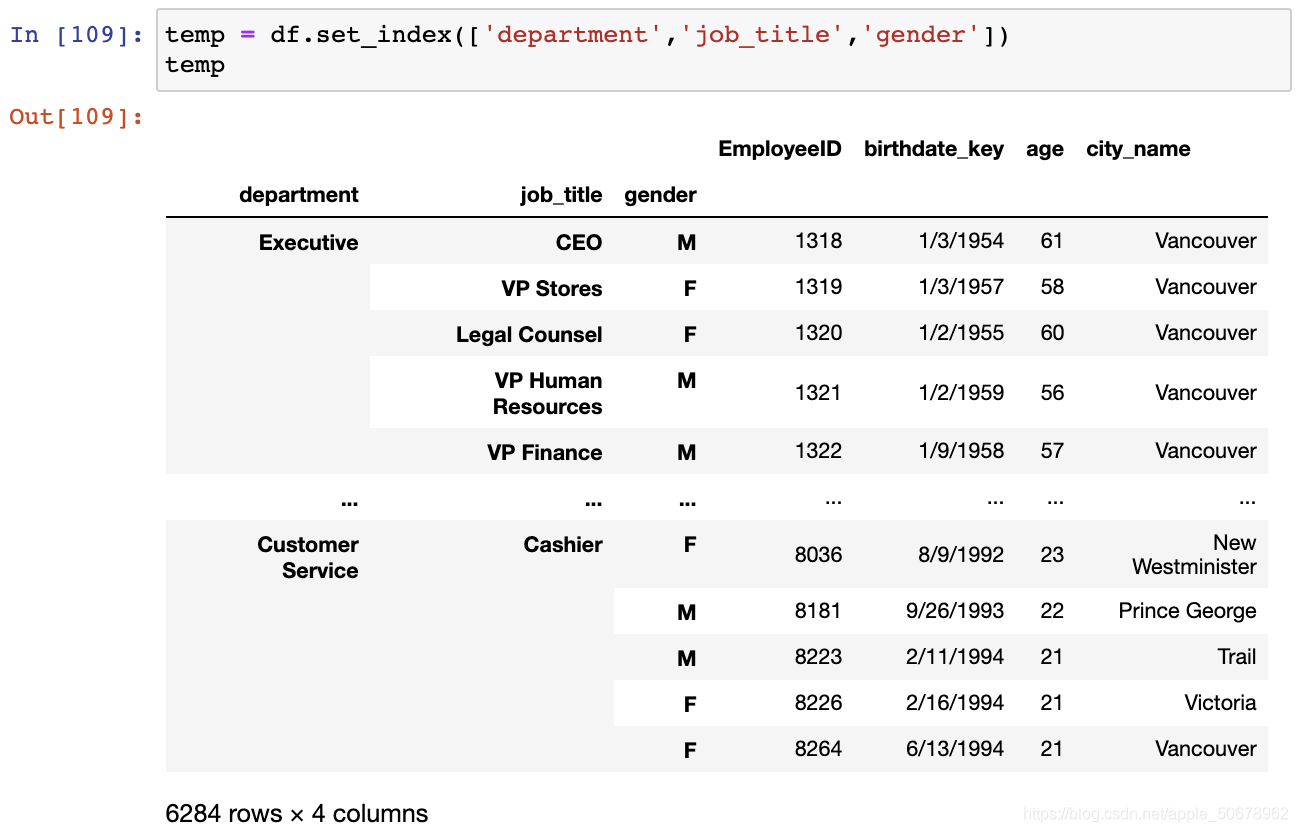Click EmployeeID value 1322
Viewport: 1298px width, 832px height.
[x=818, y=451]
